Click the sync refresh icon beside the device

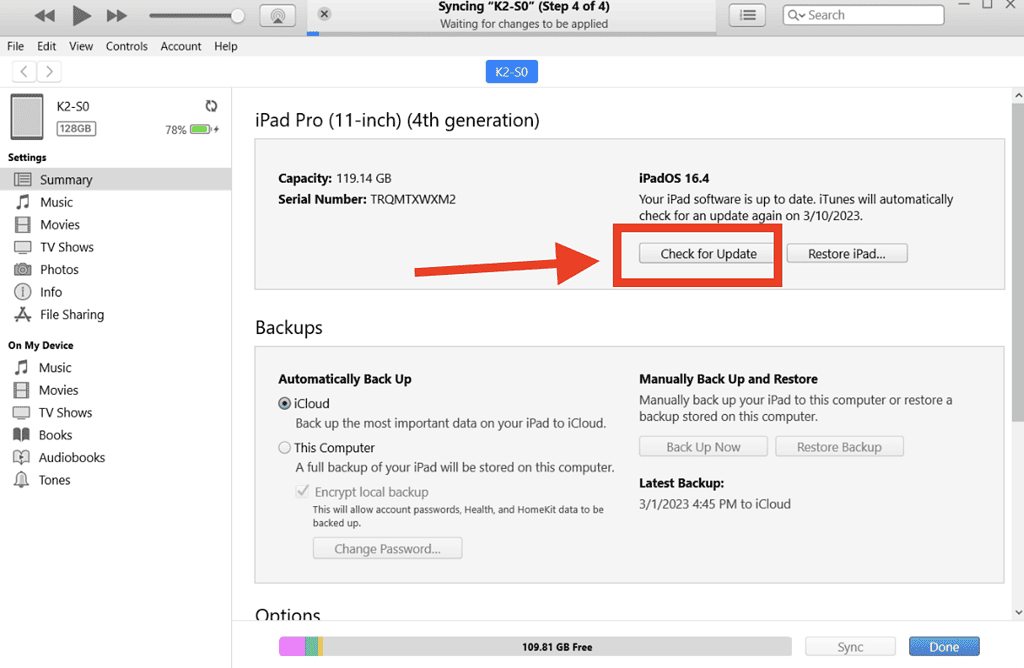211,105
